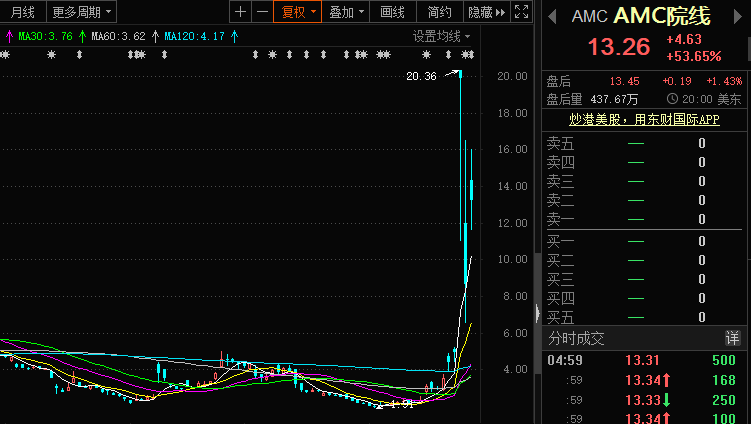Click the 详 details button in 分时成交

732,339
